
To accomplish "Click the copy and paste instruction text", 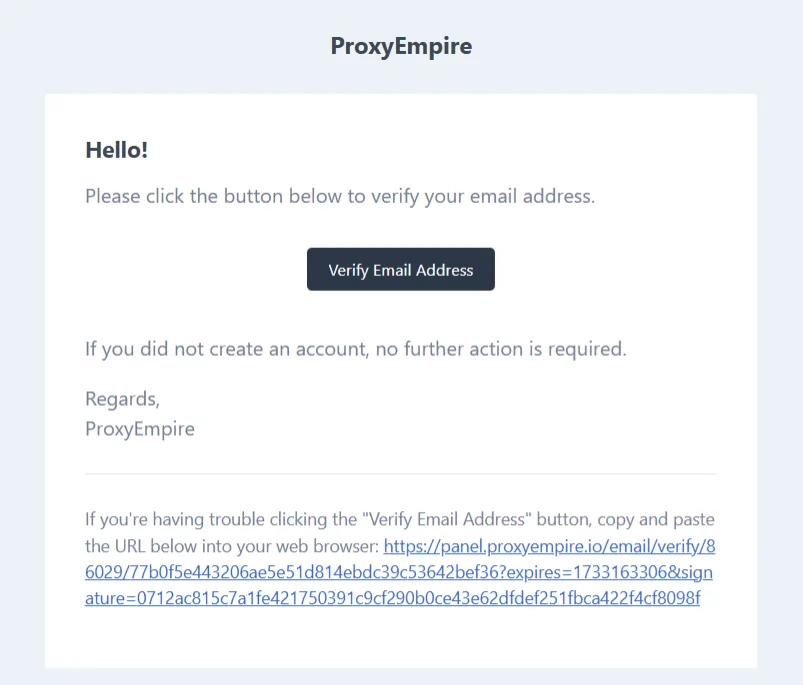I will [620, 519].
